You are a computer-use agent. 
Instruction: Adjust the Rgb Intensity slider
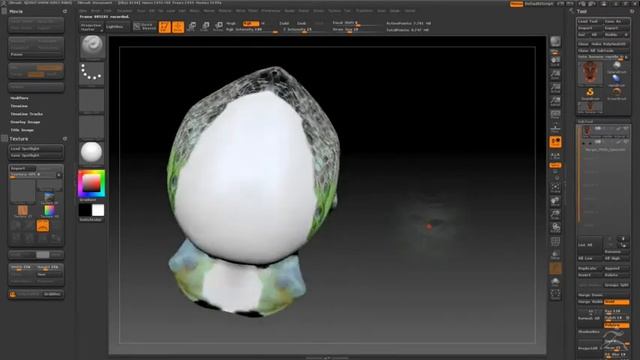coord(251,30)
